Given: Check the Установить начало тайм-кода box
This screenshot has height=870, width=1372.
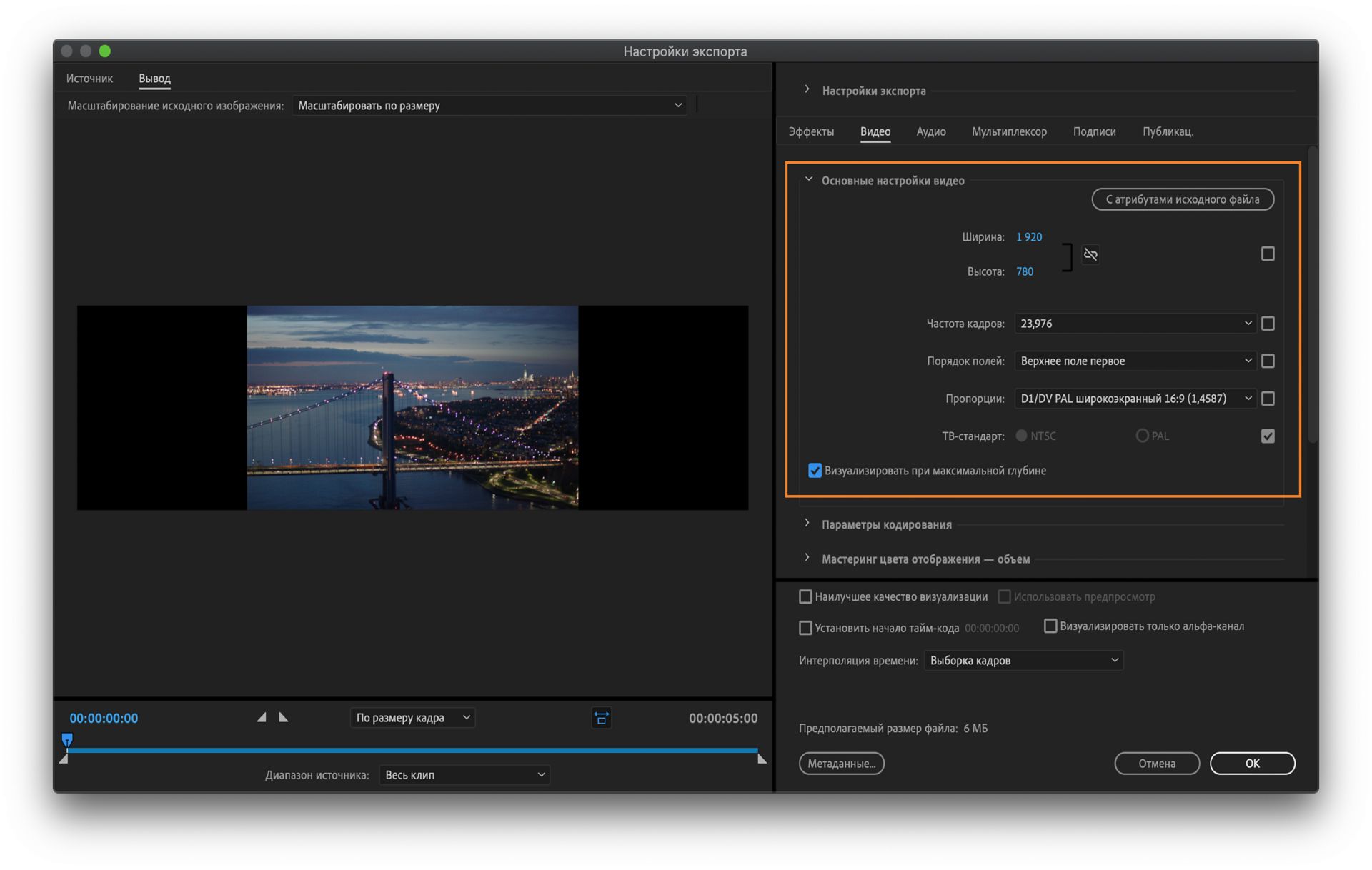Looking at the screenshot, I should [805, 628].
